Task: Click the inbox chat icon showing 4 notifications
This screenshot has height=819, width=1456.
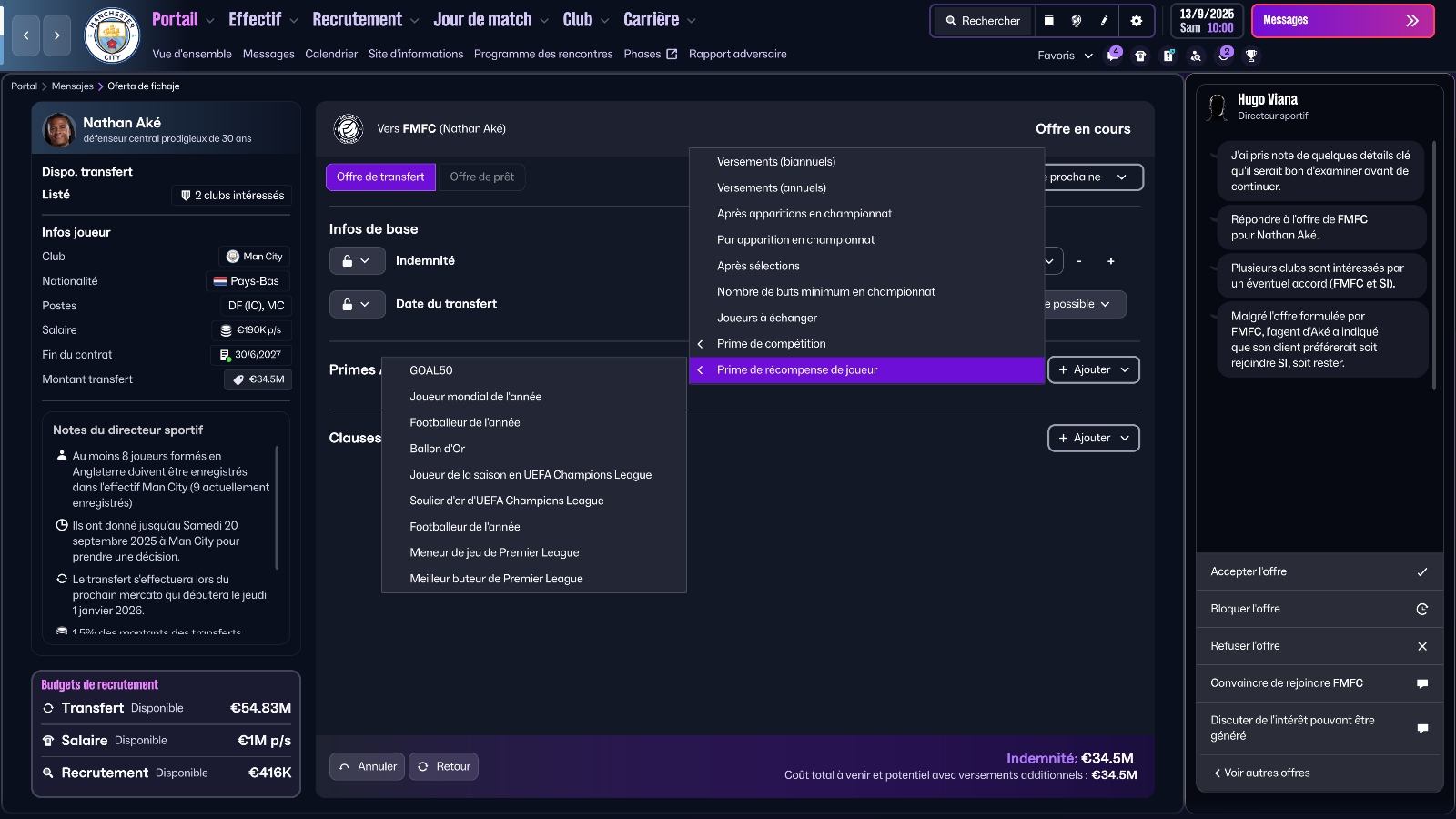Action: (x=1113, y=56)
